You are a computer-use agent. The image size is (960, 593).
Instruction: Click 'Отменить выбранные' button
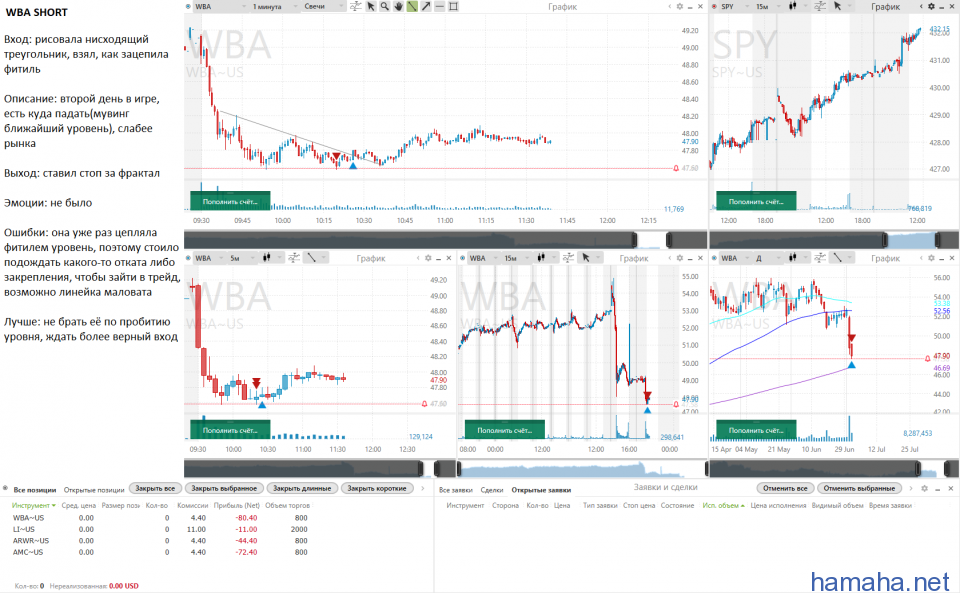[860, 488]
